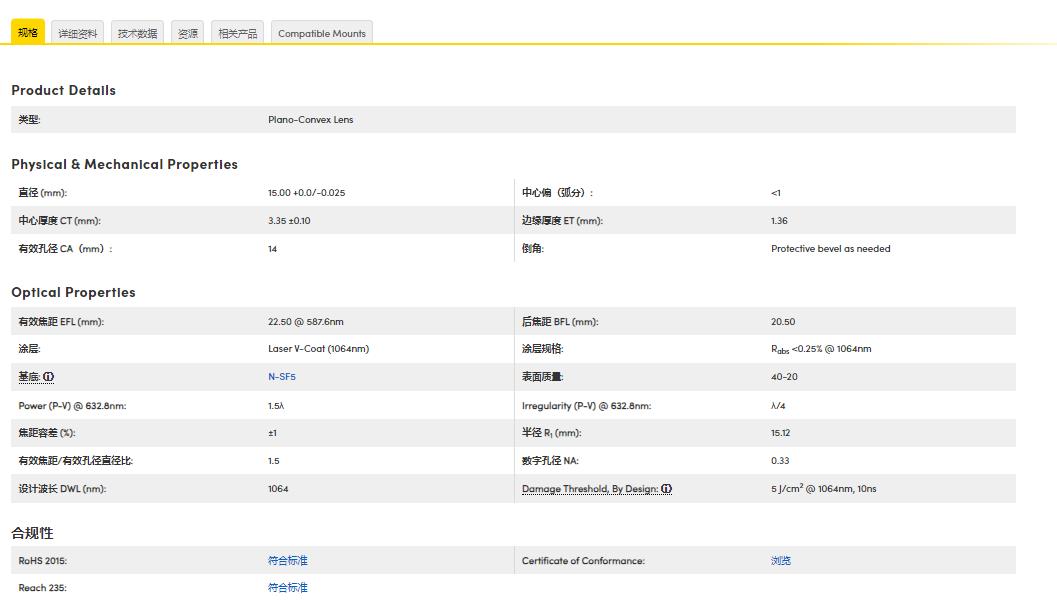Select the currently active 规格 tab
Viewport: 1057px width, 607px height.
pyautogui.click(x=25, y=32)
